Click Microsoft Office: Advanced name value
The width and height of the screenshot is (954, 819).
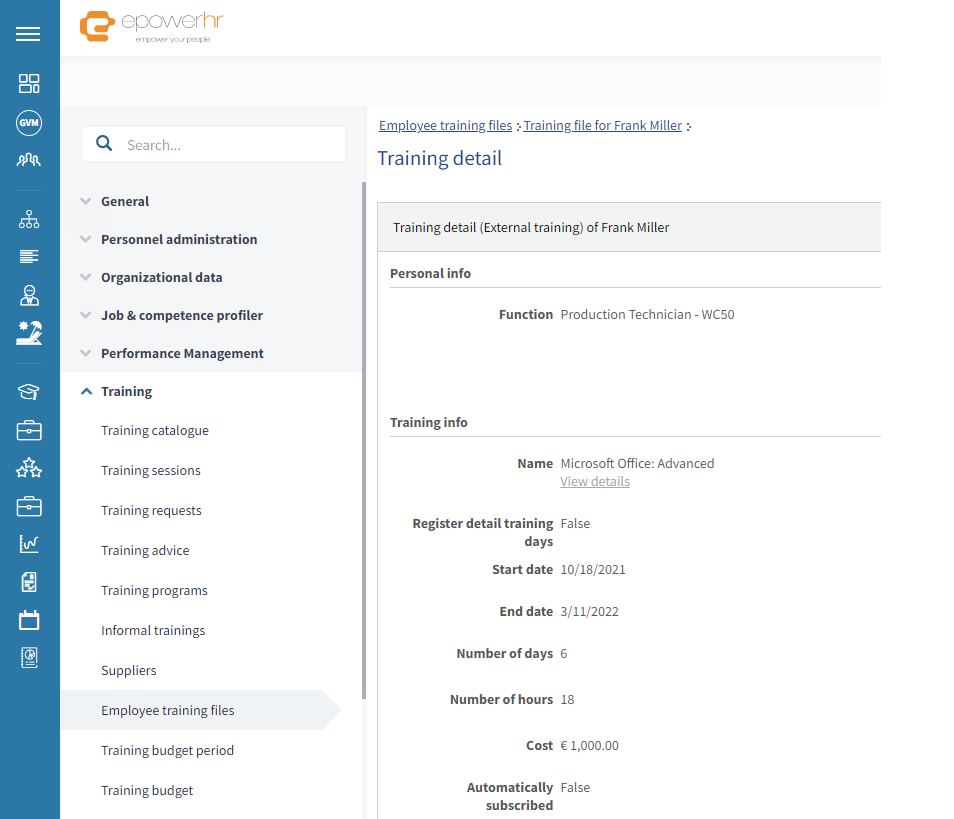637,464
